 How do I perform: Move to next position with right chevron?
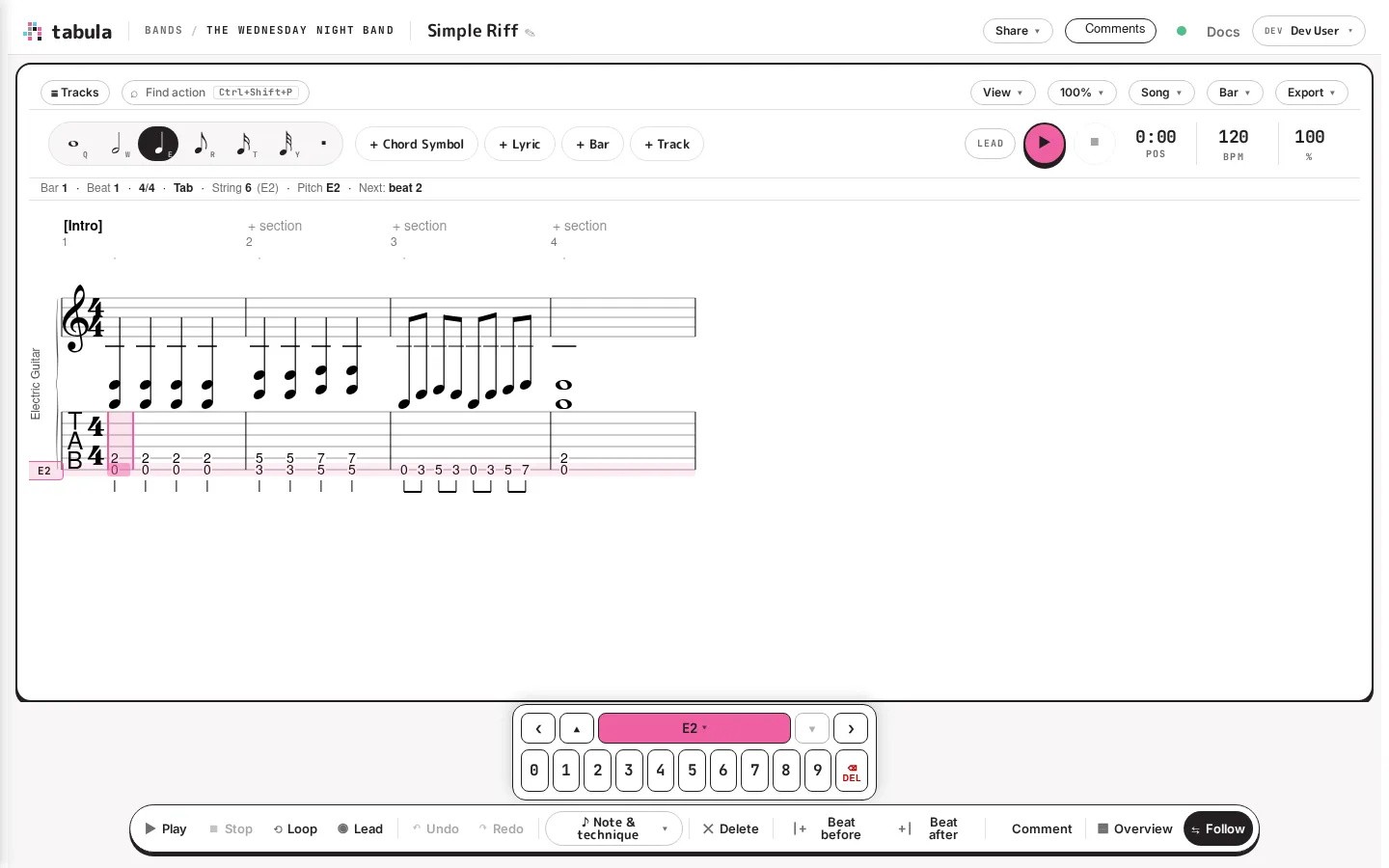pos(851,728)
